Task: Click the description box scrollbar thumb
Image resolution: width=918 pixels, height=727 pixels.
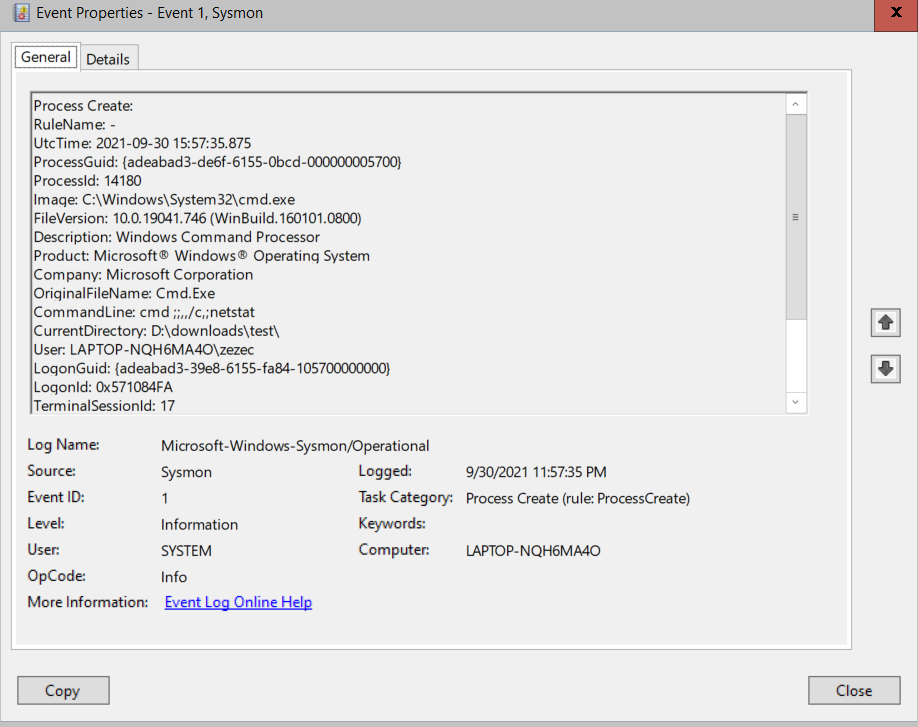Action: [795, 217]
